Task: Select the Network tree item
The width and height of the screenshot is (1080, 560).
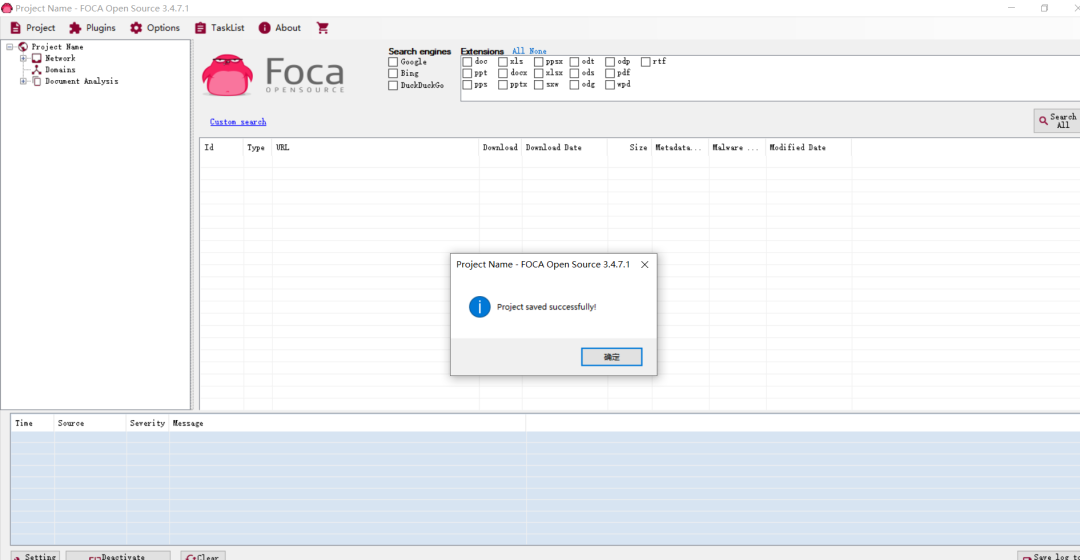Action: pyautogui.click(x=60, y=59)
